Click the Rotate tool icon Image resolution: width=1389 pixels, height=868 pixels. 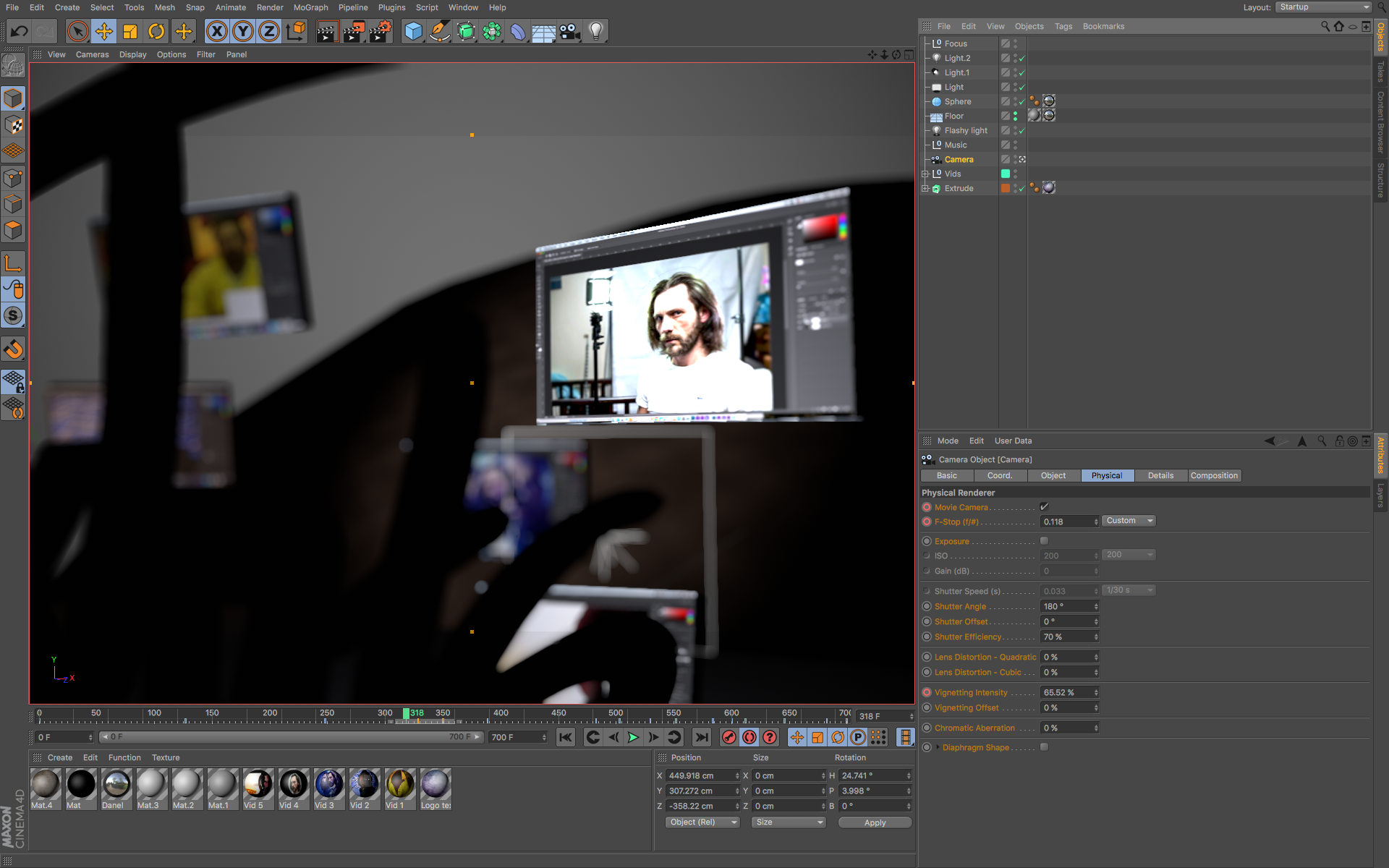click(156, 31)
